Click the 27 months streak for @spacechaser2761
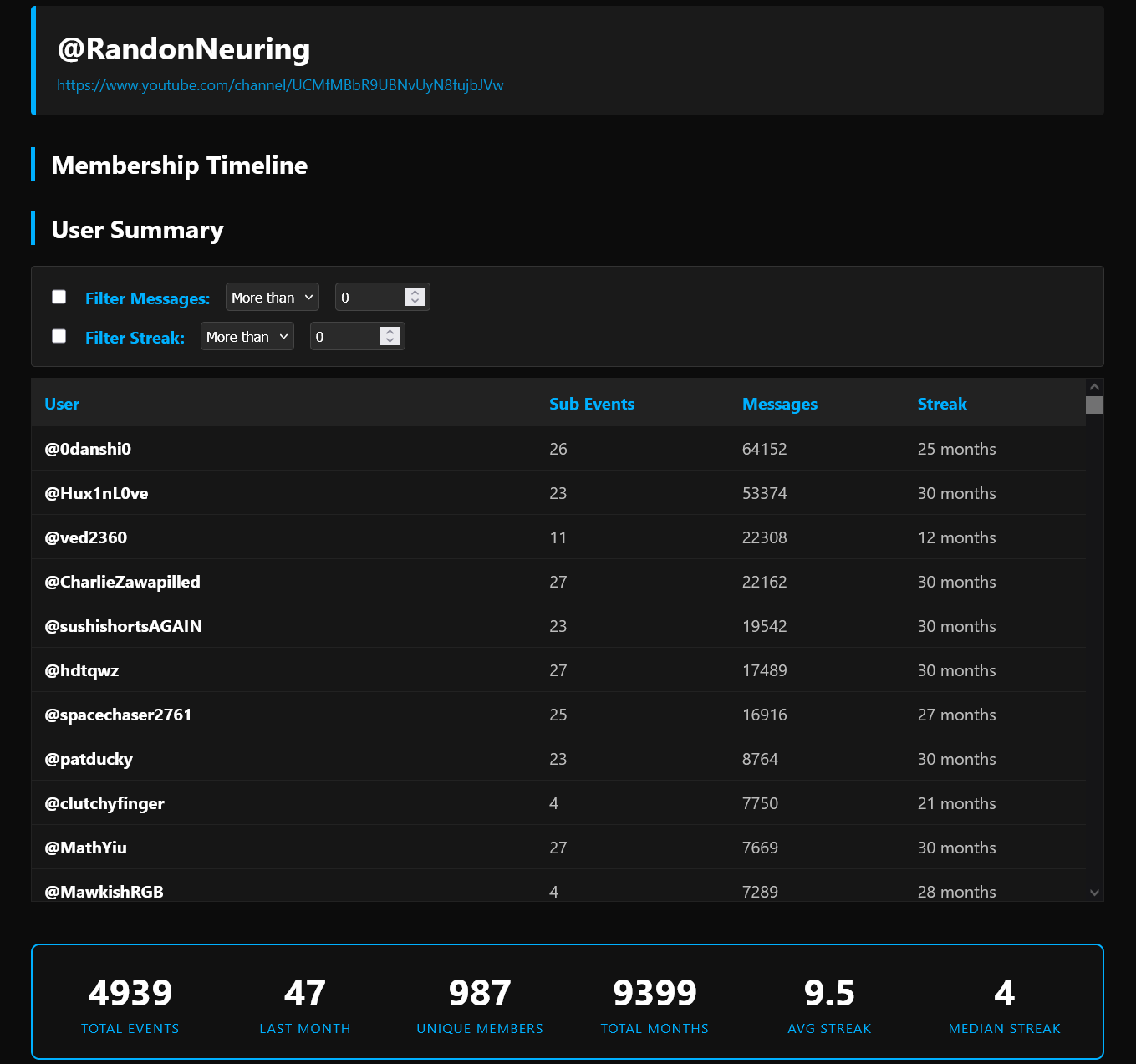This screenshot has width=1136, height=1064. (957, 715)
